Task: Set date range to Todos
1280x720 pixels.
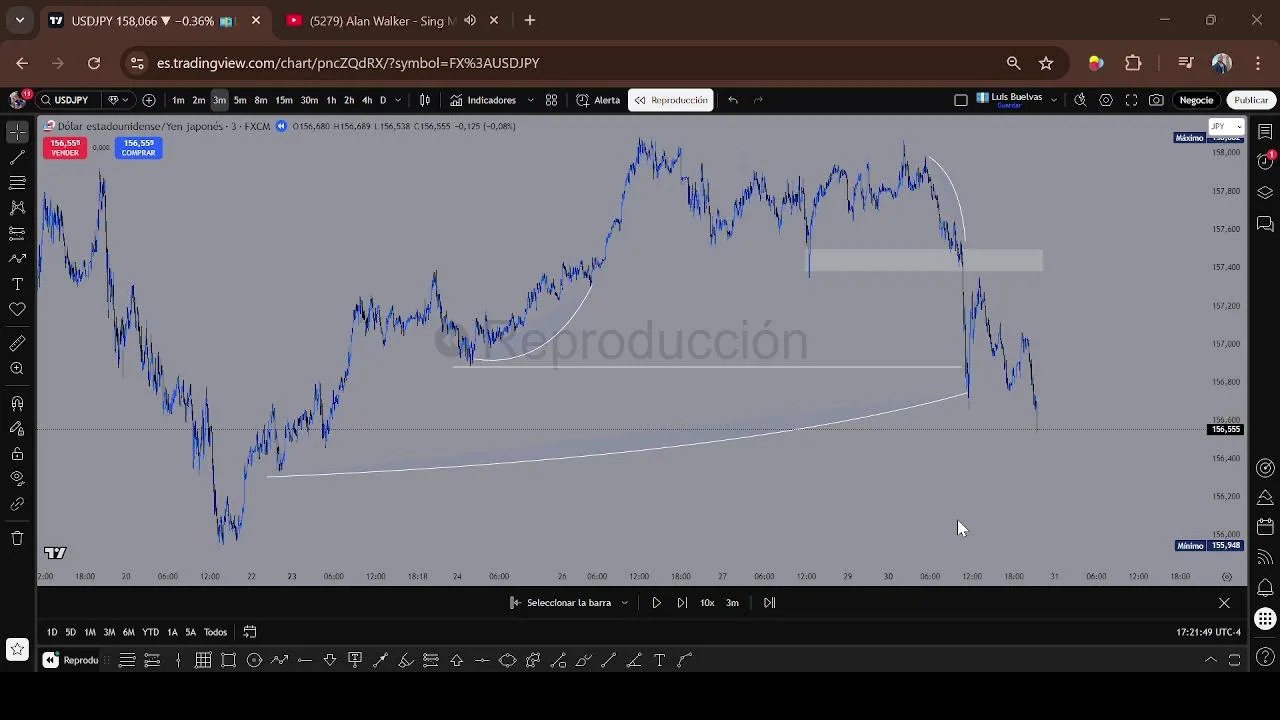Action: click(215, 632)
